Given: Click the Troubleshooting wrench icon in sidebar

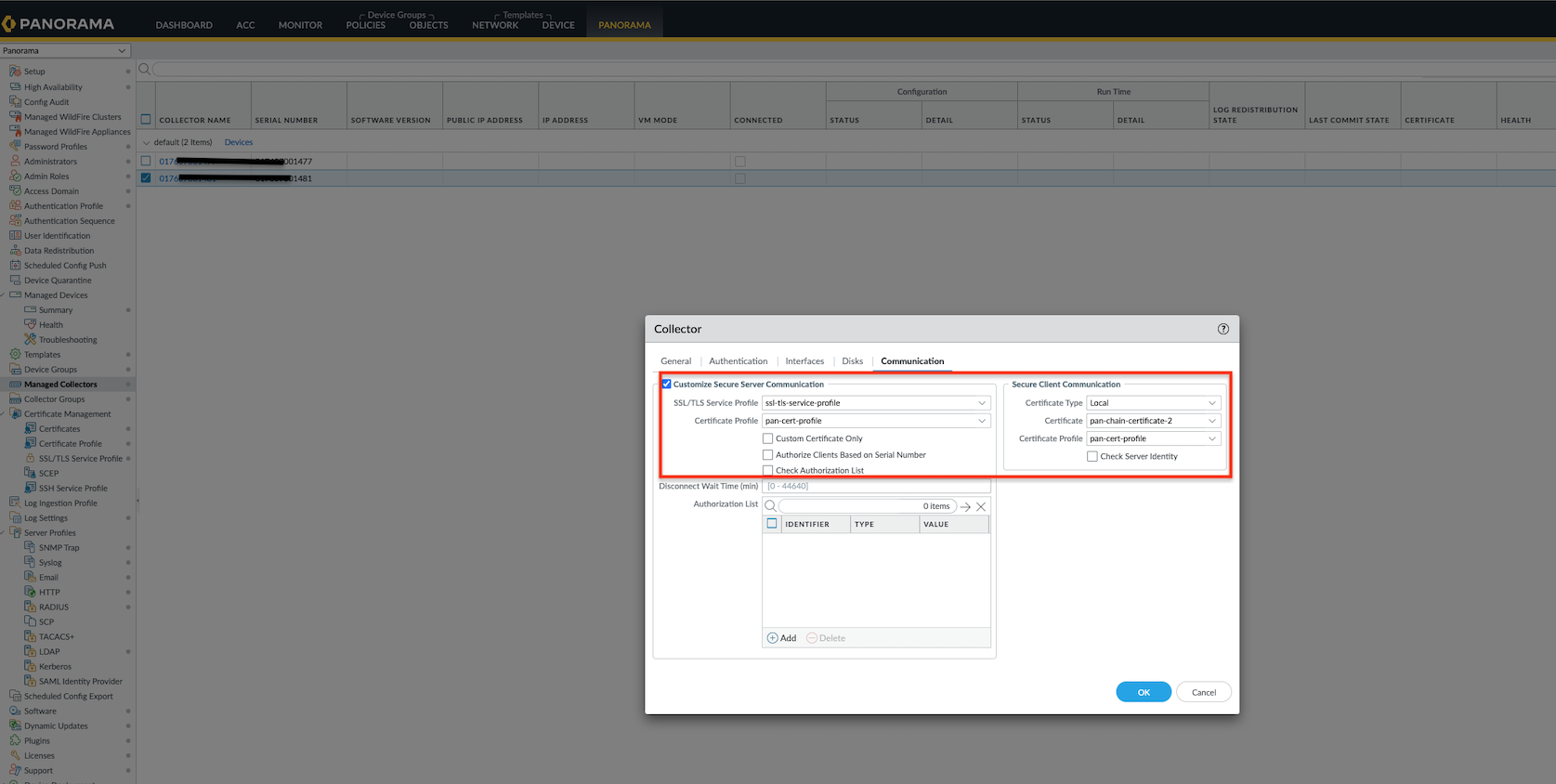Looking at the screenshot, I should [x=30, y=340].
